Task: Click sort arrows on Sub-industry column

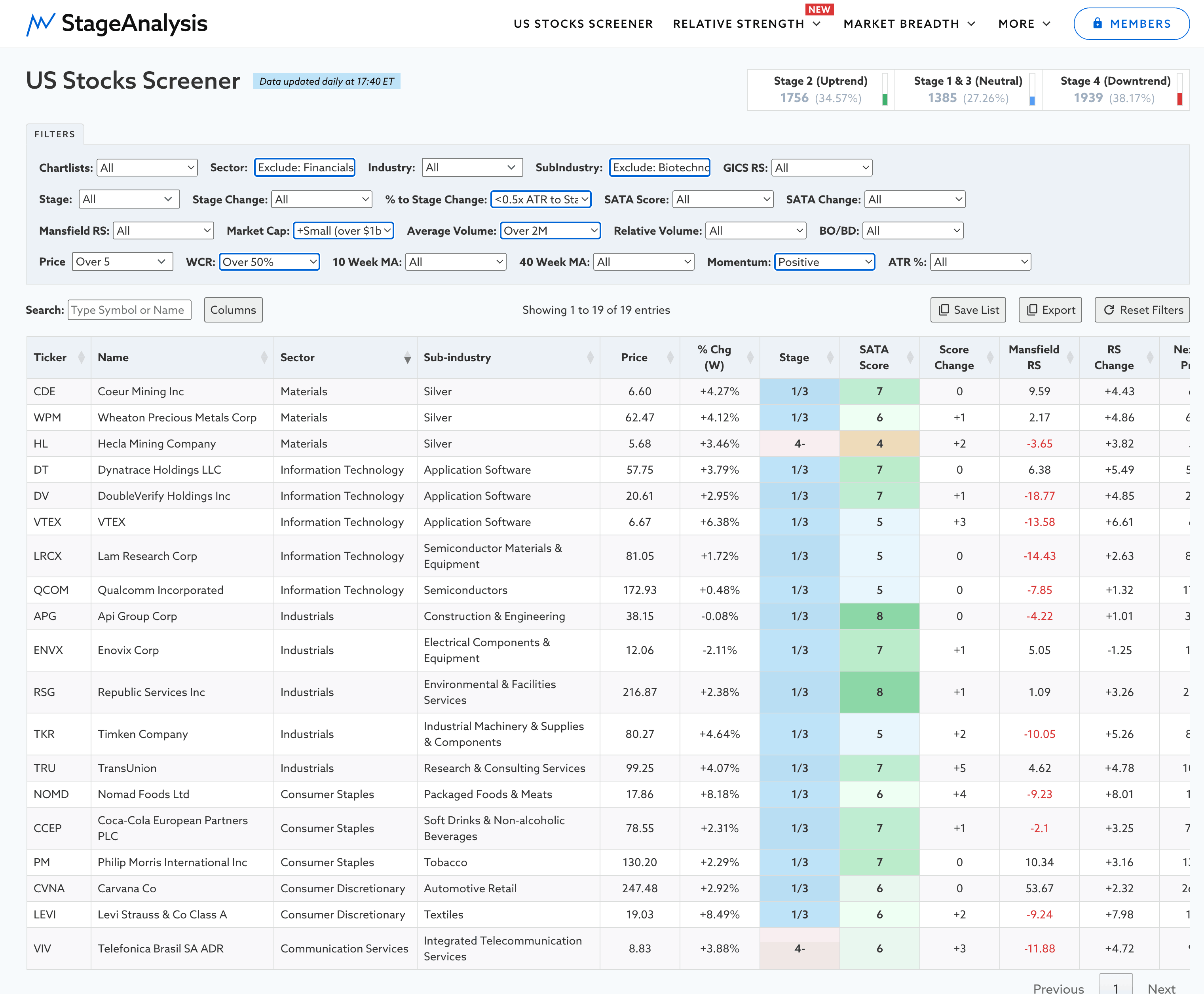Action: pos(590,357)
